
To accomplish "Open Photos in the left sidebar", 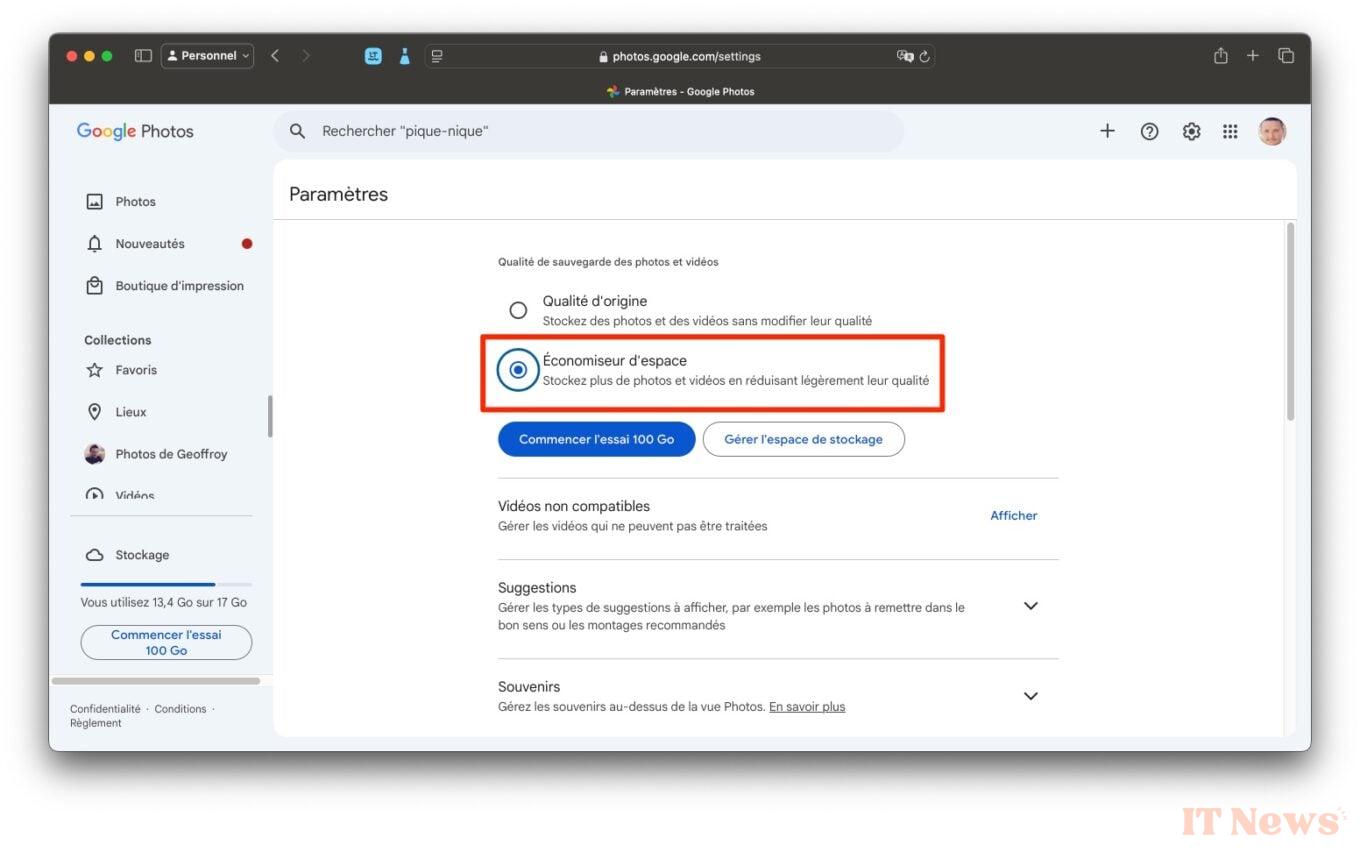I will tap(135, 202).
